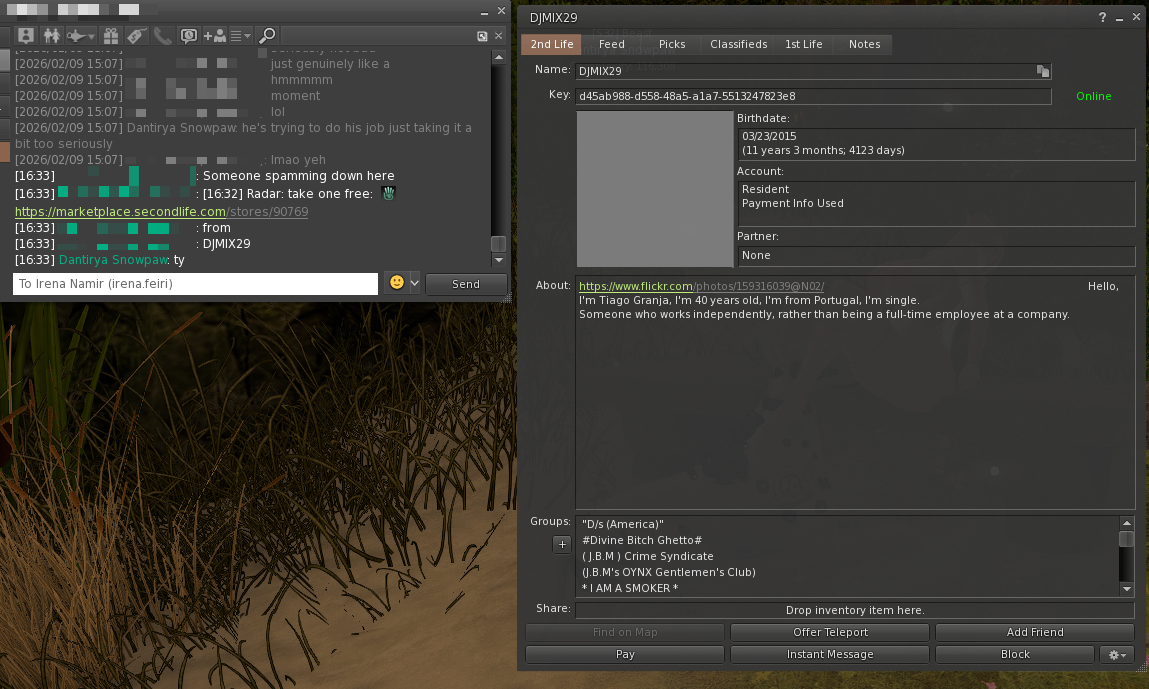Open the emoji picker smiley icon
1149x689 pixels.
[x=396, y=282]
